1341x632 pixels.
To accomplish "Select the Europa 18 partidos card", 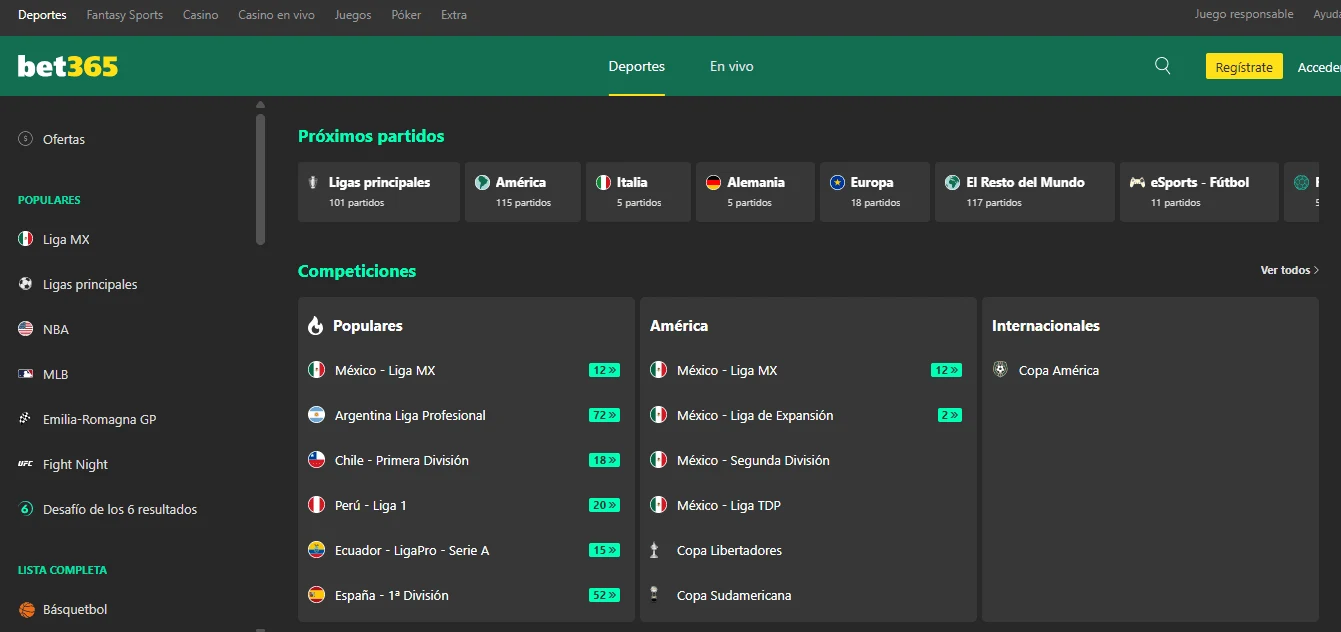I will point(875,192).
